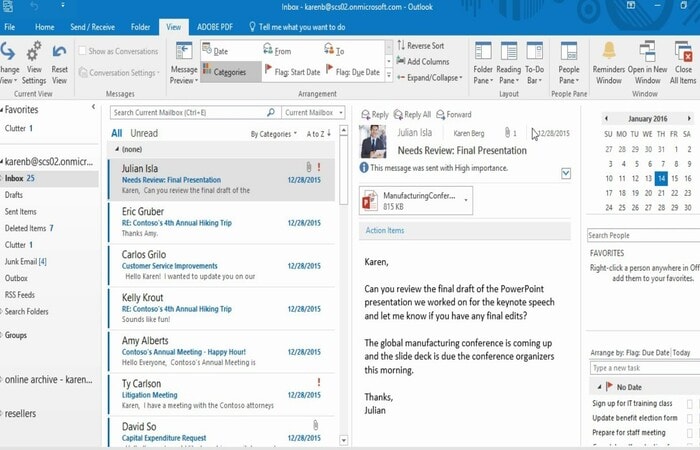
Task: Open the Sent Items folder
Action: click(21, 212)
